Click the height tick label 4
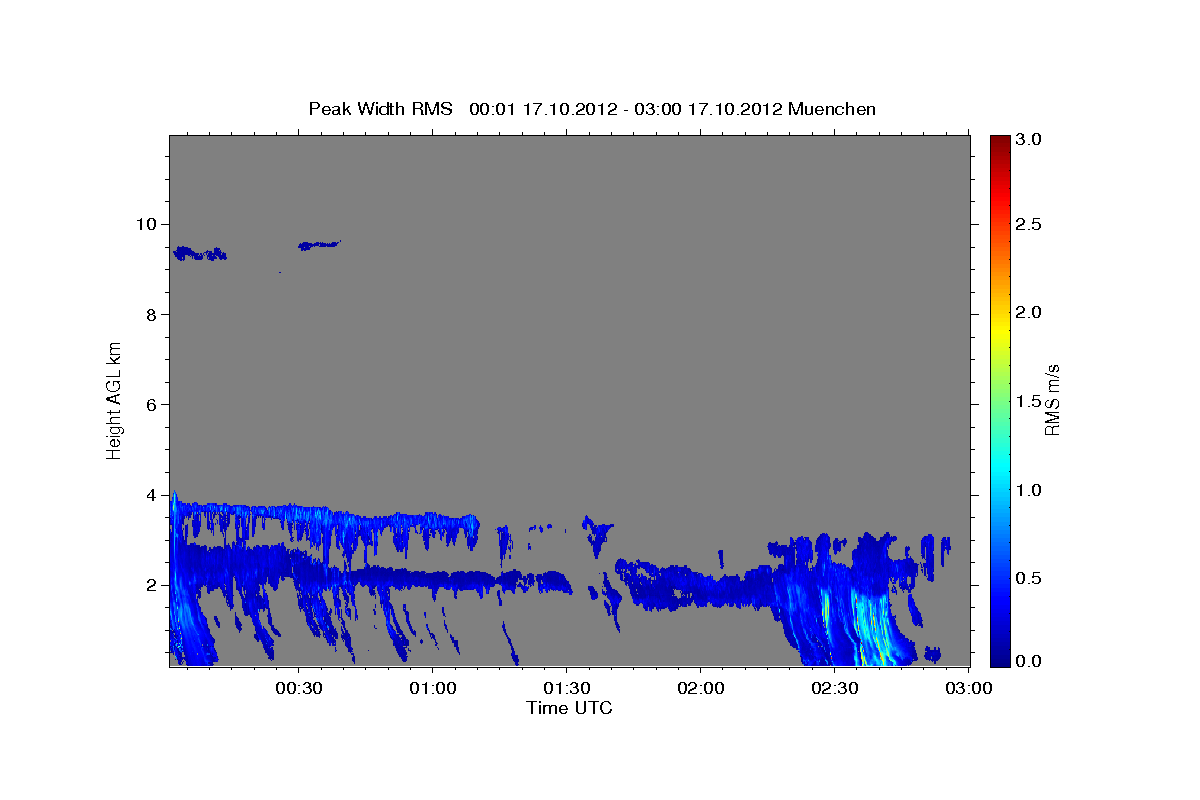This screenshot has height=800, width=1200. (152, 495)
